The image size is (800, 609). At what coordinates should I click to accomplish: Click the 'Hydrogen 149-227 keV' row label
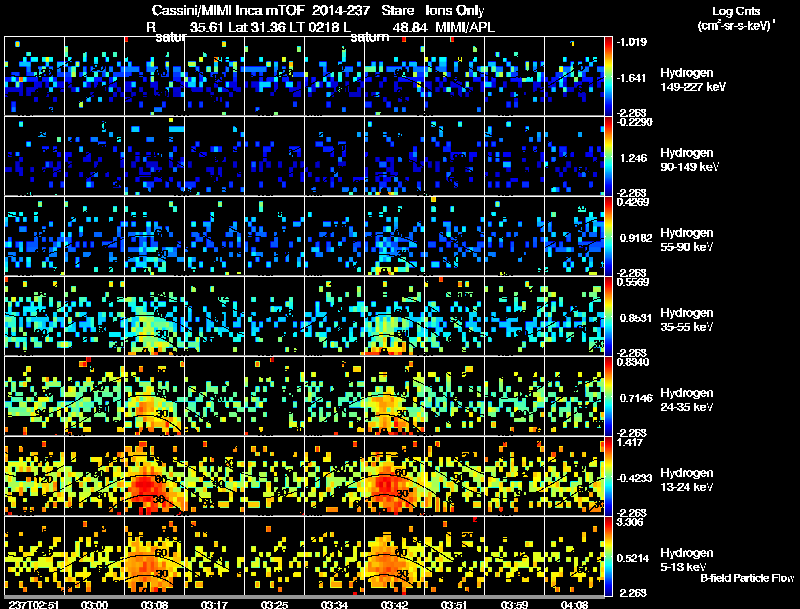(693, 80)
